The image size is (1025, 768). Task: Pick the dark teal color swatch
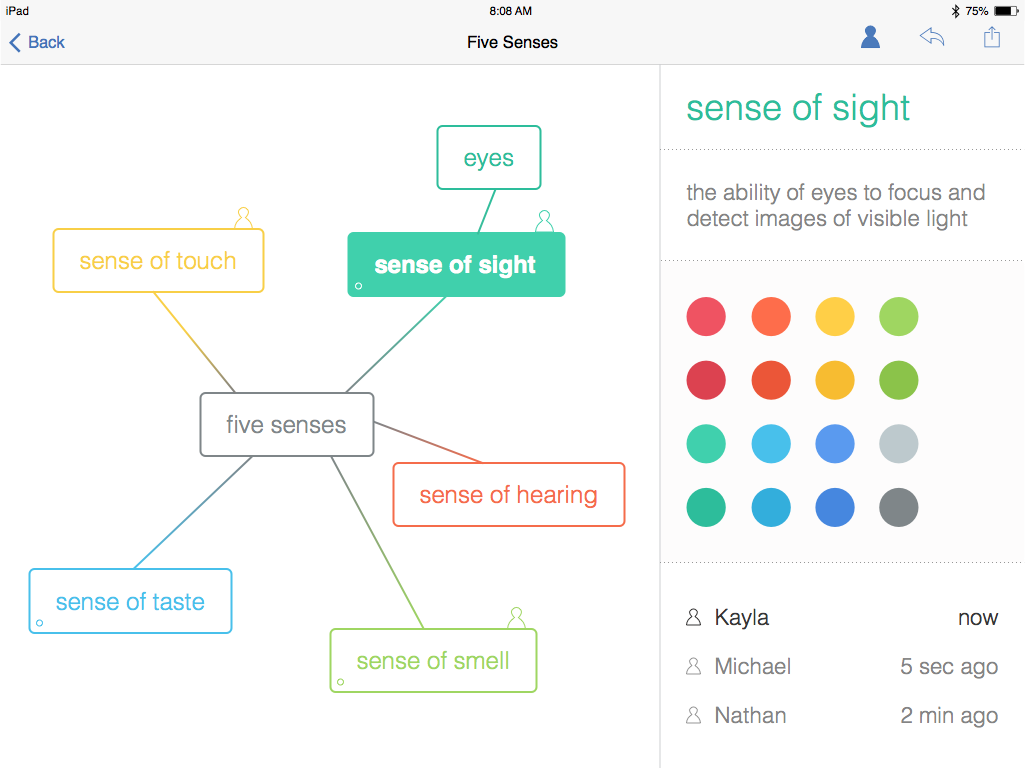point(706,507)
